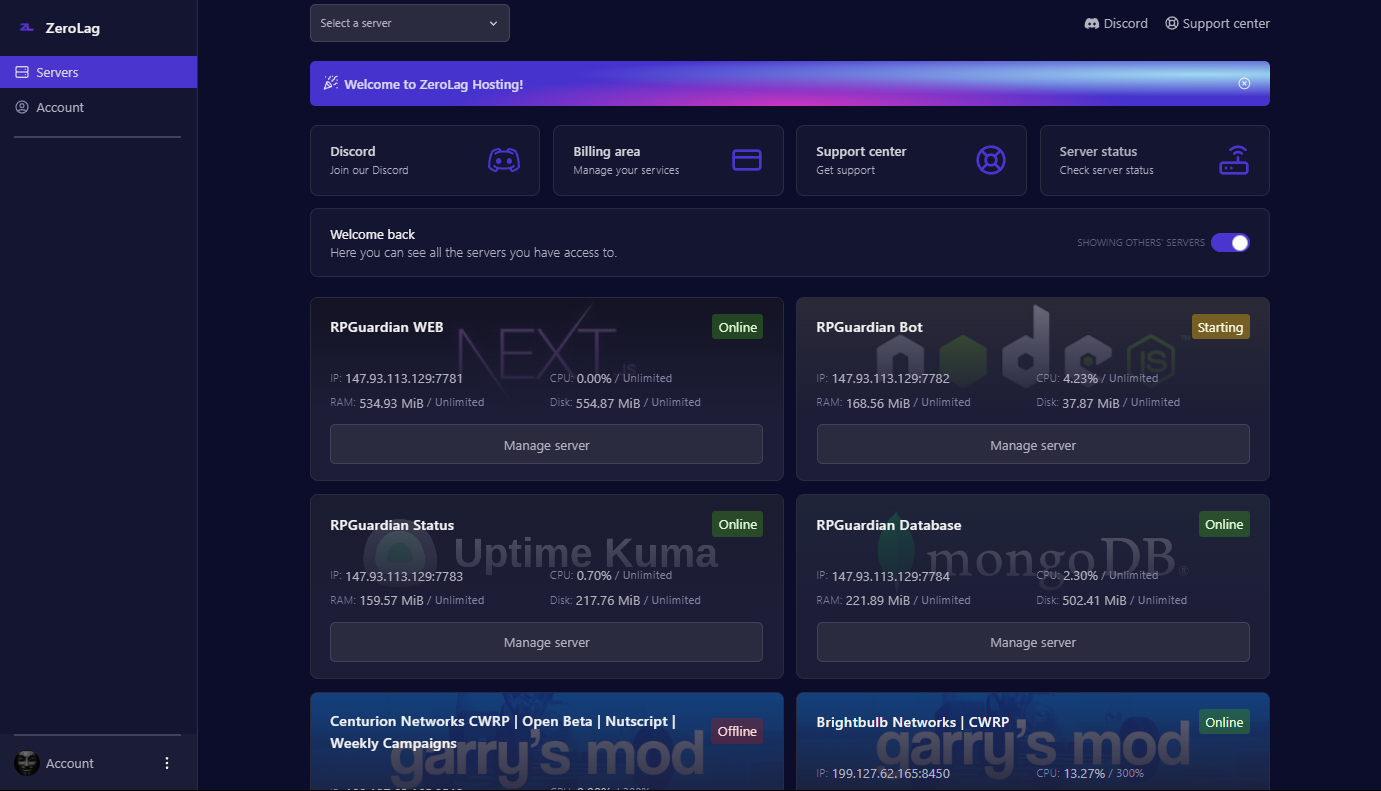Click RPGuardian WEB server title
Image resolution: width=1381 pixels, height=791 pixels.
[x=387, y=327]
